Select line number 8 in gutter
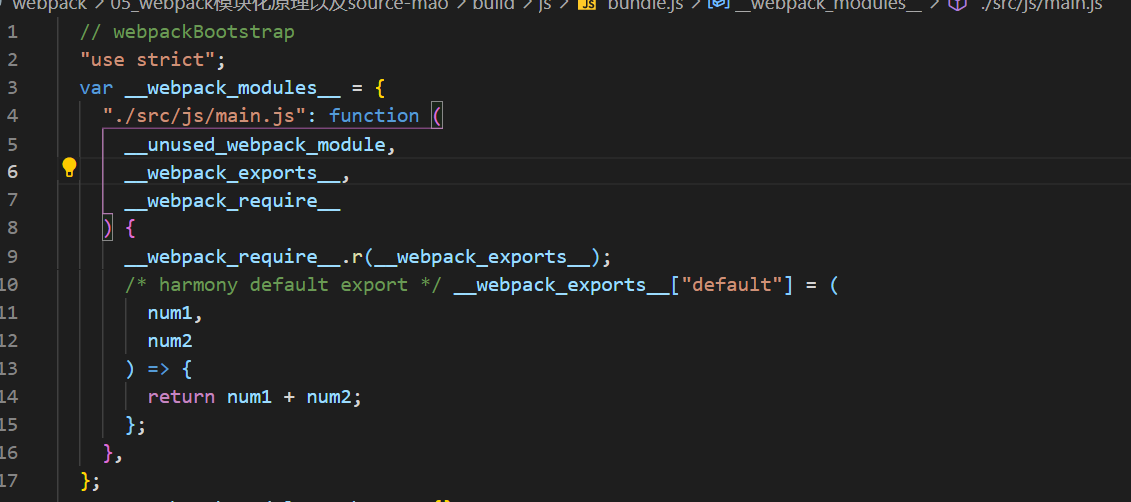1131x502 pixels. (12, 228)
